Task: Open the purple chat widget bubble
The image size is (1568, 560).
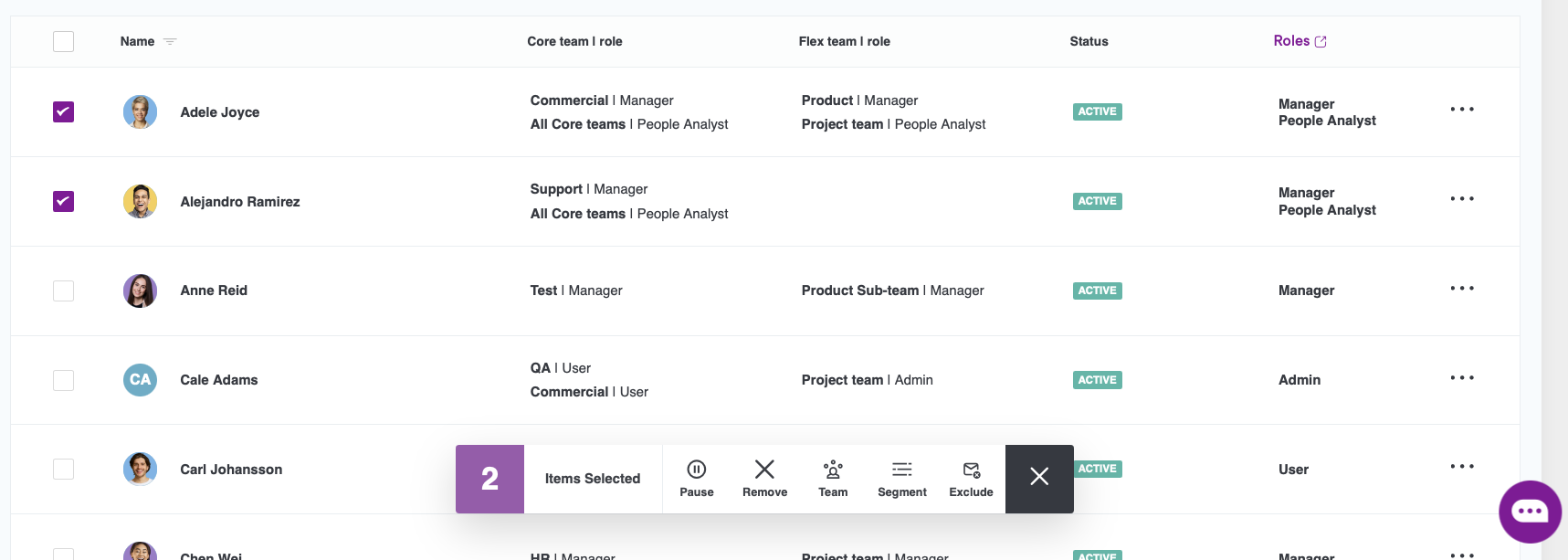Action: point(1530,512)
